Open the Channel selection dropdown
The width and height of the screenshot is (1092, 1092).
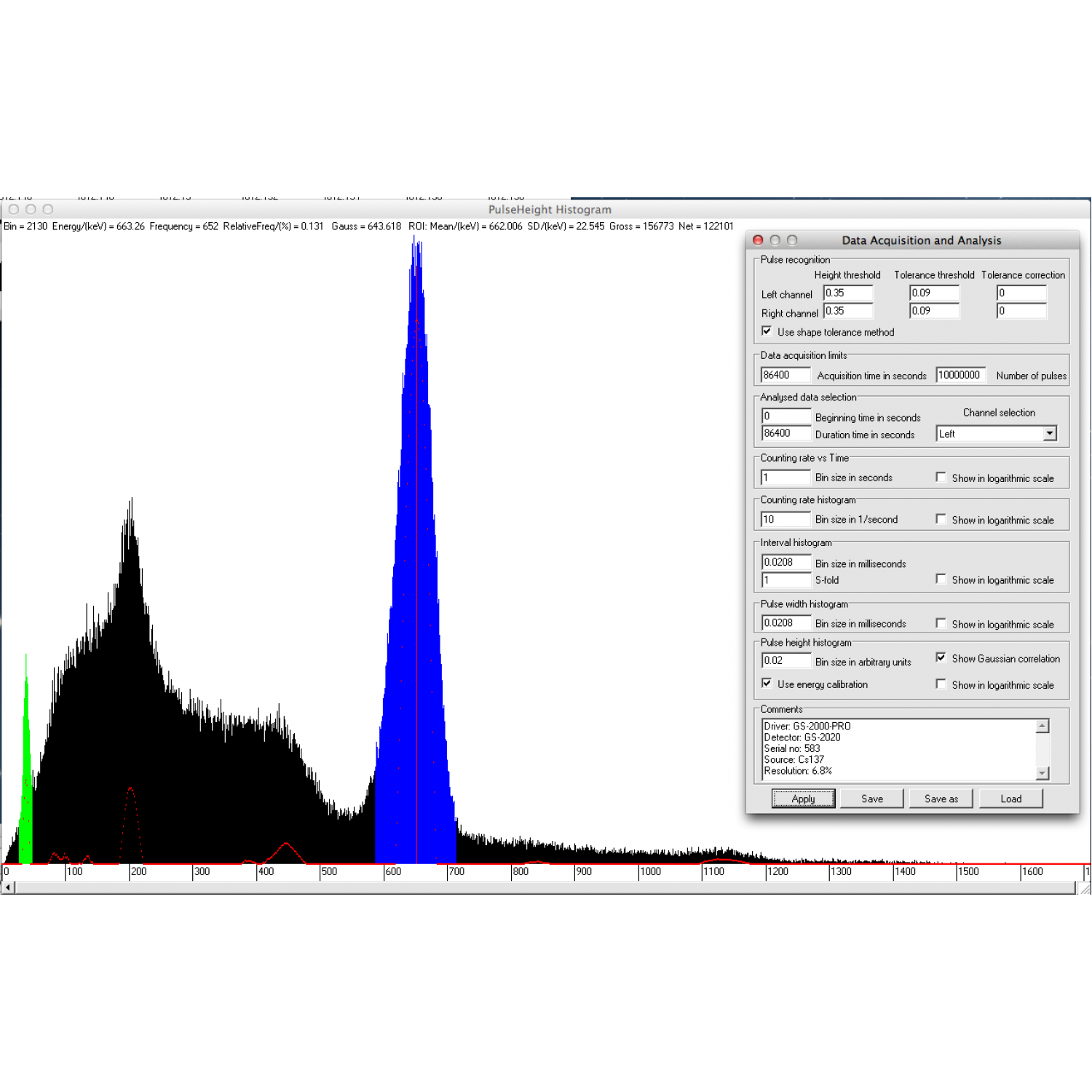click(x=1049, y=434)
